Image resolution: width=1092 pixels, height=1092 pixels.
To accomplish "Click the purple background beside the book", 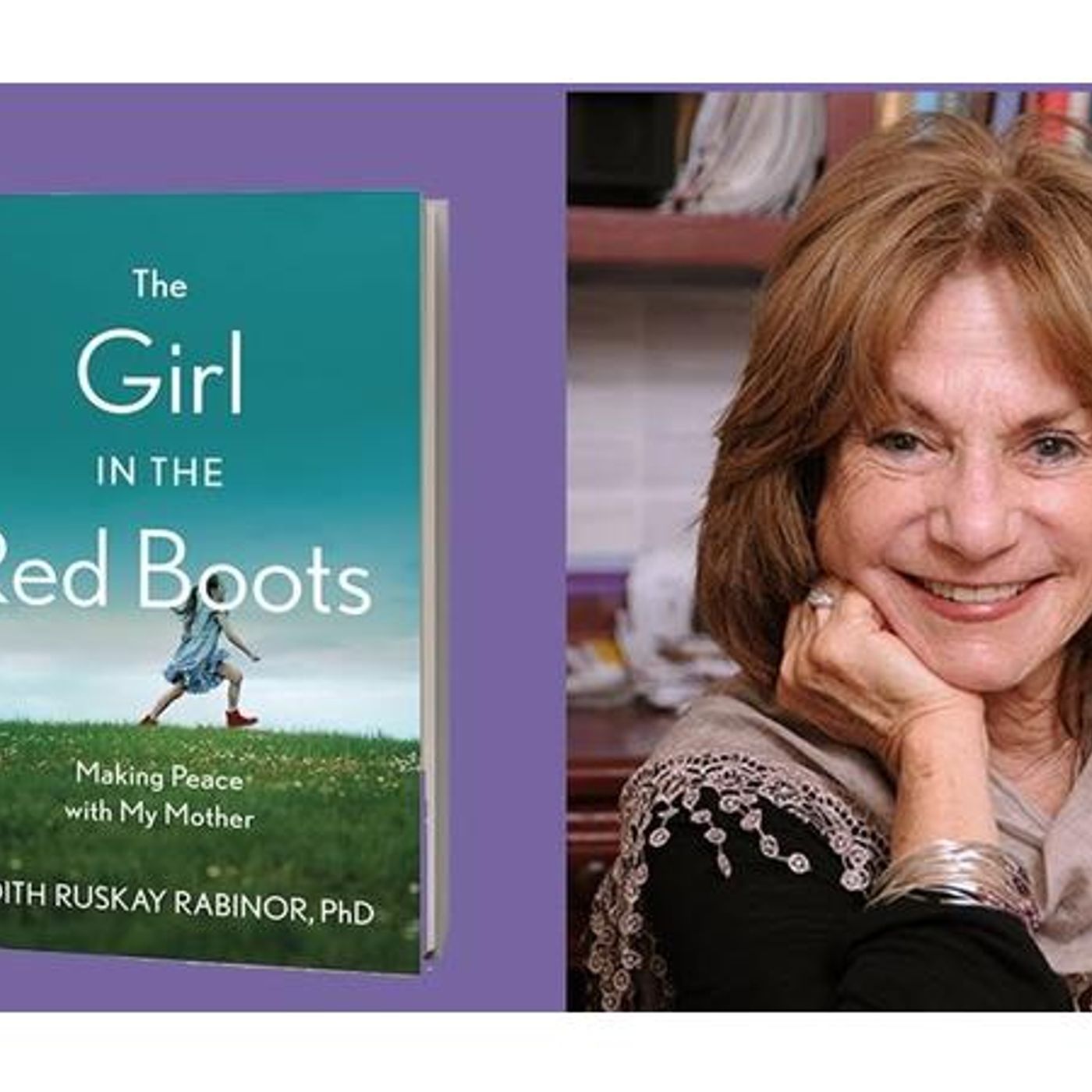I will (x=507, y=546).
